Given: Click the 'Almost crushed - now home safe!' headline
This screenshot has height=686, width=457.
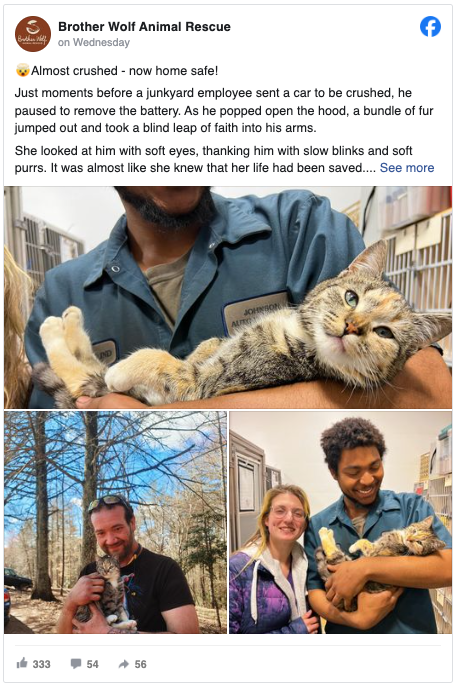Looking at the screenshot, I should click(x=124, y=70).
